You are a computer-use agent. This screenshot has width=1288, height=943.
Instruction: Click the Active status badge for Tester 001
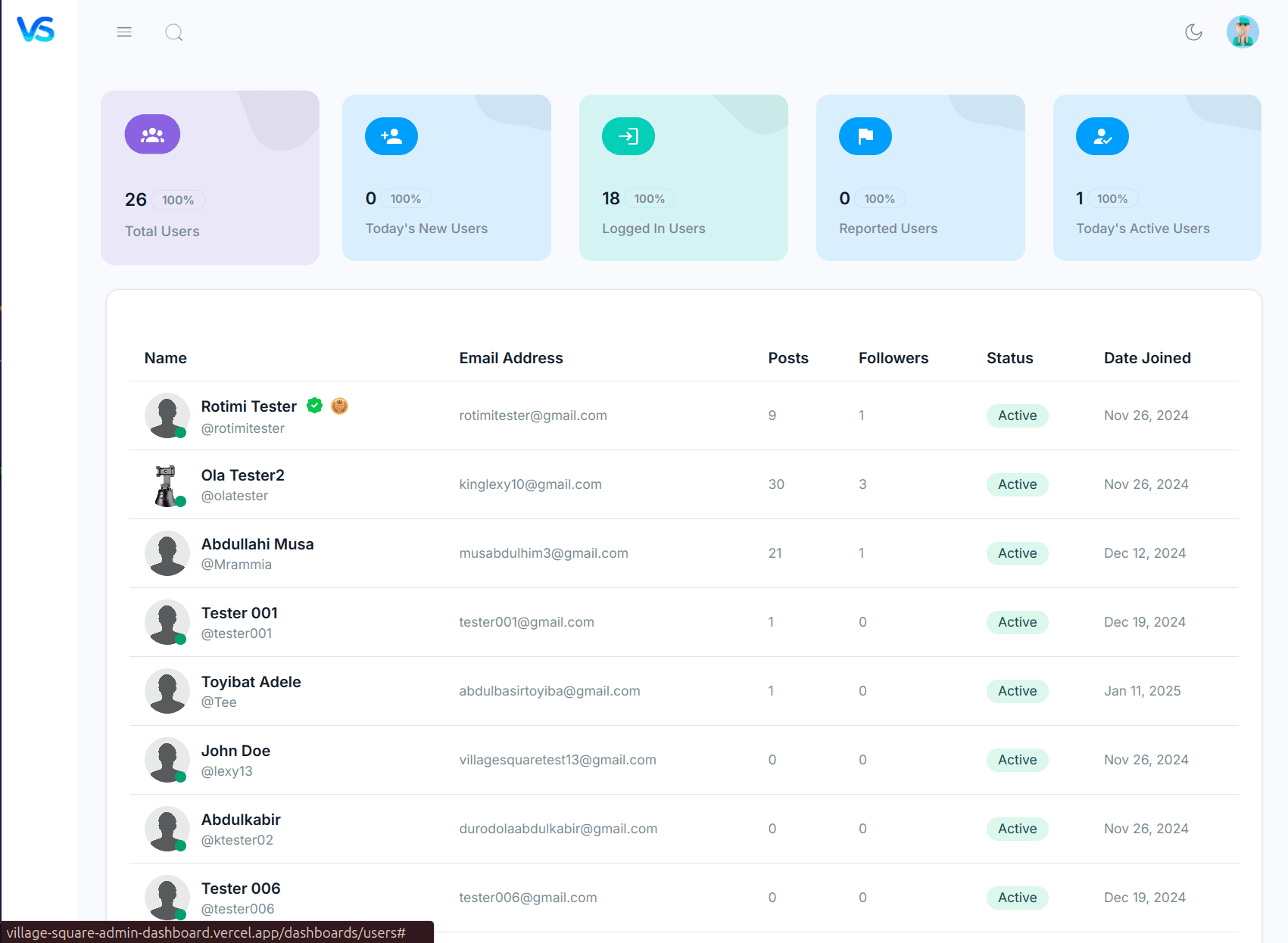point(1017,622)
